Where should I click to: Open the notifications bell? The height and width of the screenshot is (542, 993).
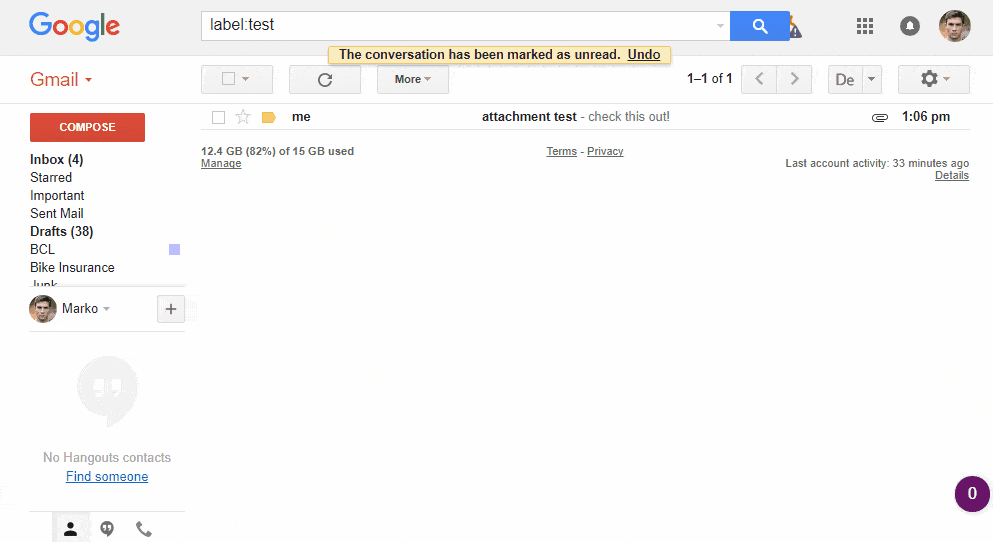(x=909, y=26)
